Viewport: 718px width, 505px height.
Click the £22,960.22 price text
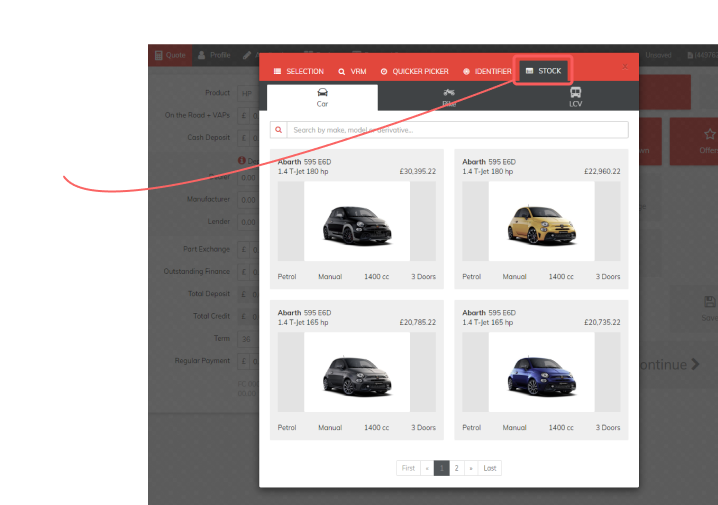[x=602, y=171]
